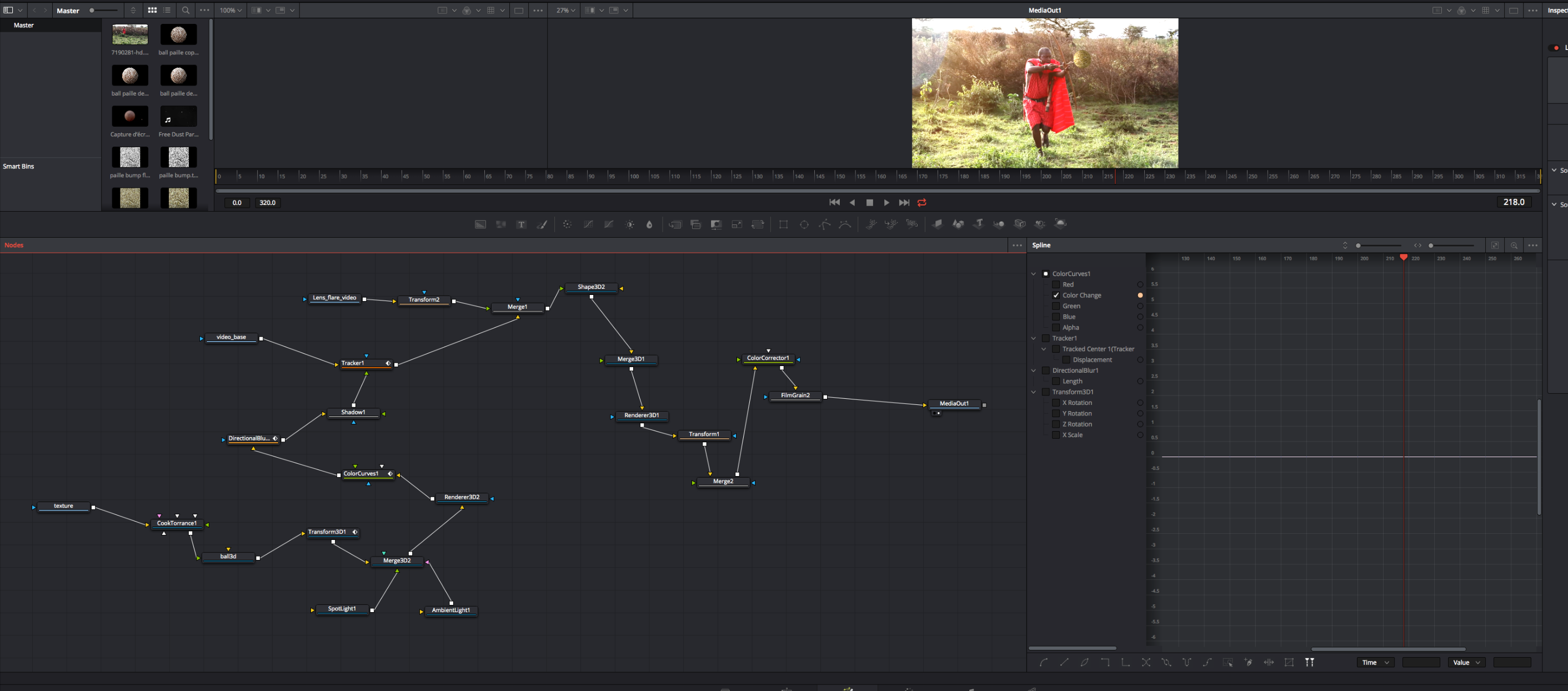This screenshot has height=691, width=1568.
Task: Select the Master bin
Action: [x=24, y=25]
